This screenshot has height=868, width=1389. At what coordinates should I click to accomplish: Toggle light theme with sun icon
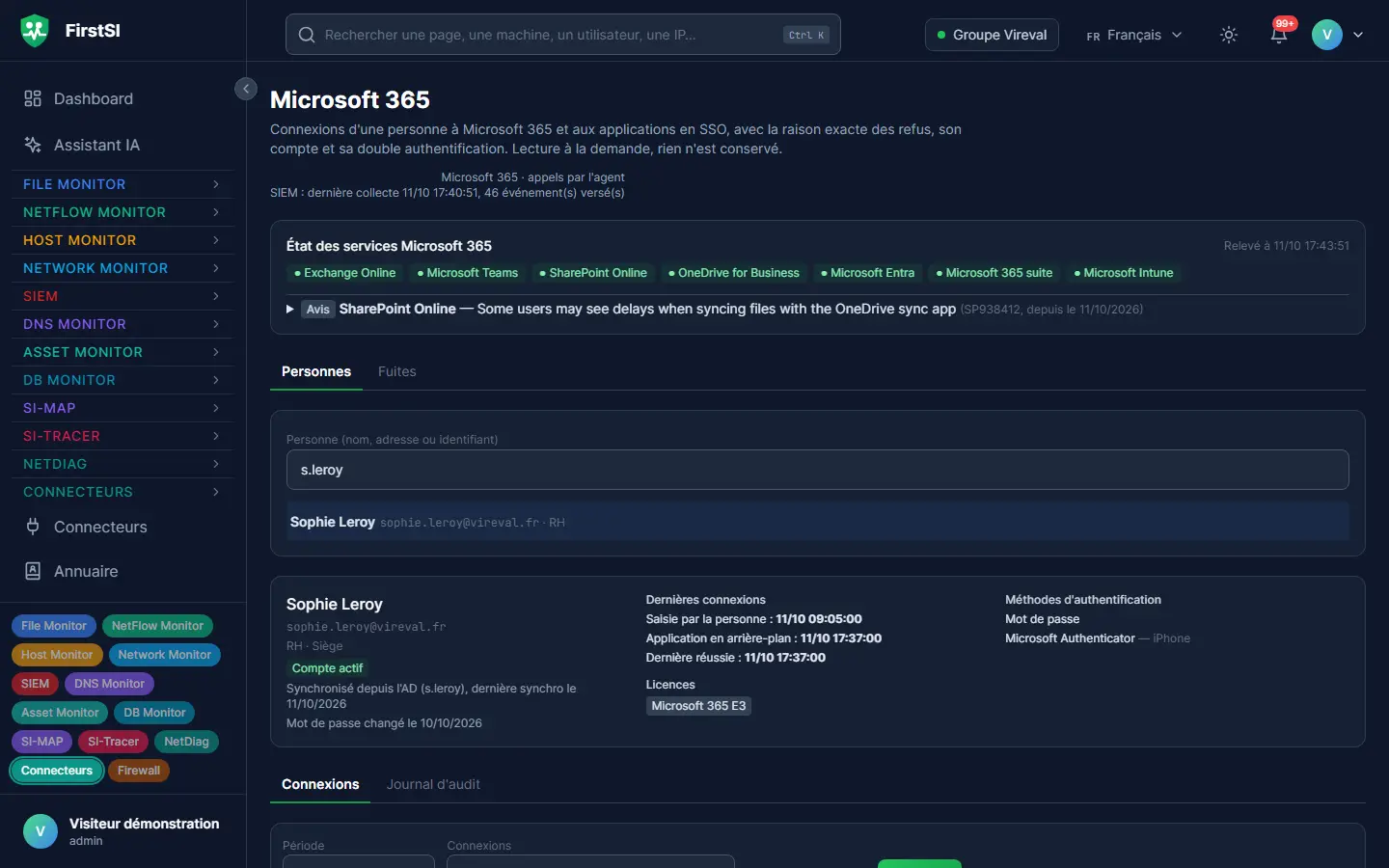point(1228,35)
